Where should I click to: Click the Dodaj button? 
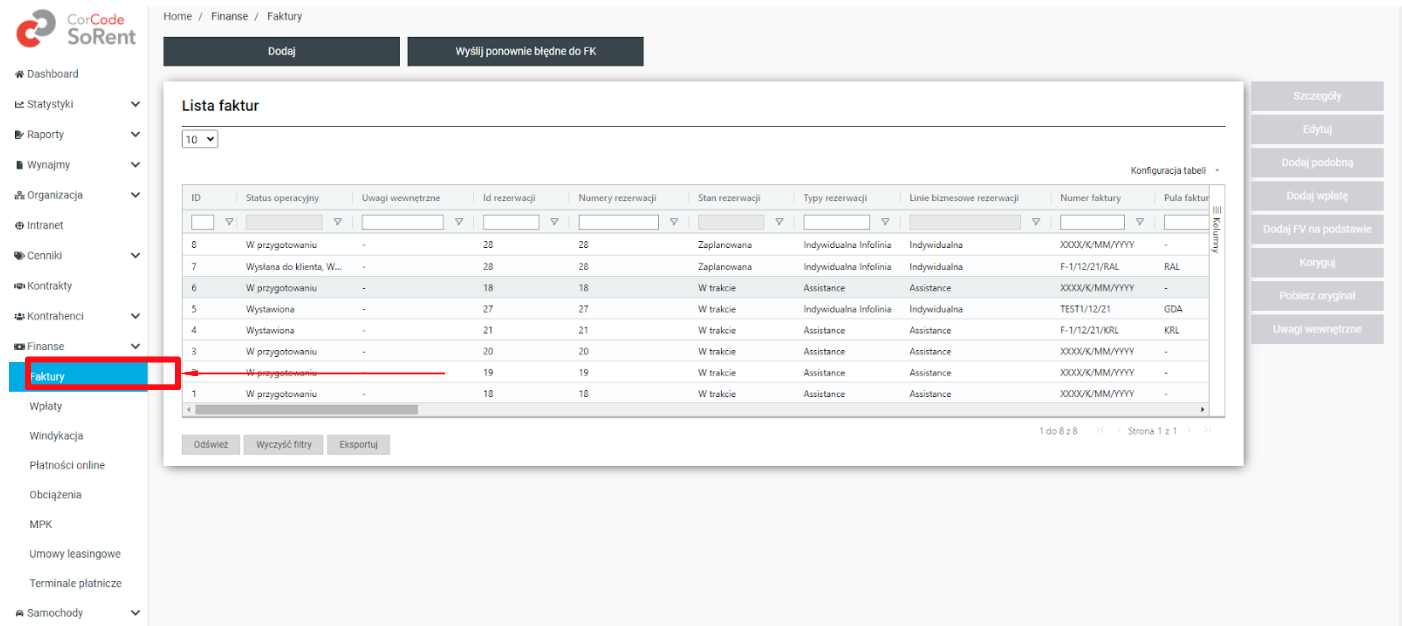(281, 52)
